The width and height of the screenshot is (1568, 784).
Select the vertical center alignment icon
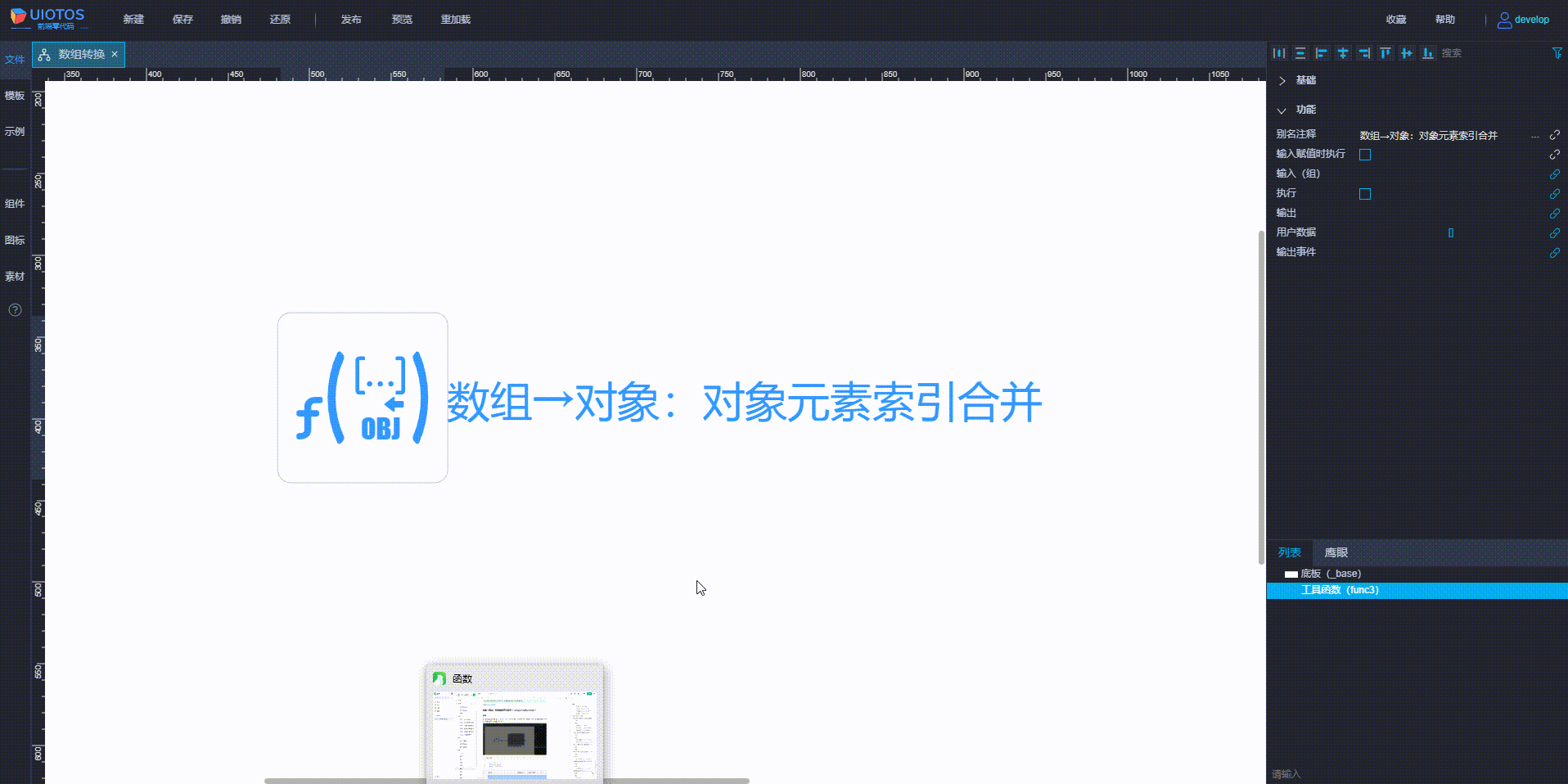[x=1343, y=53]
